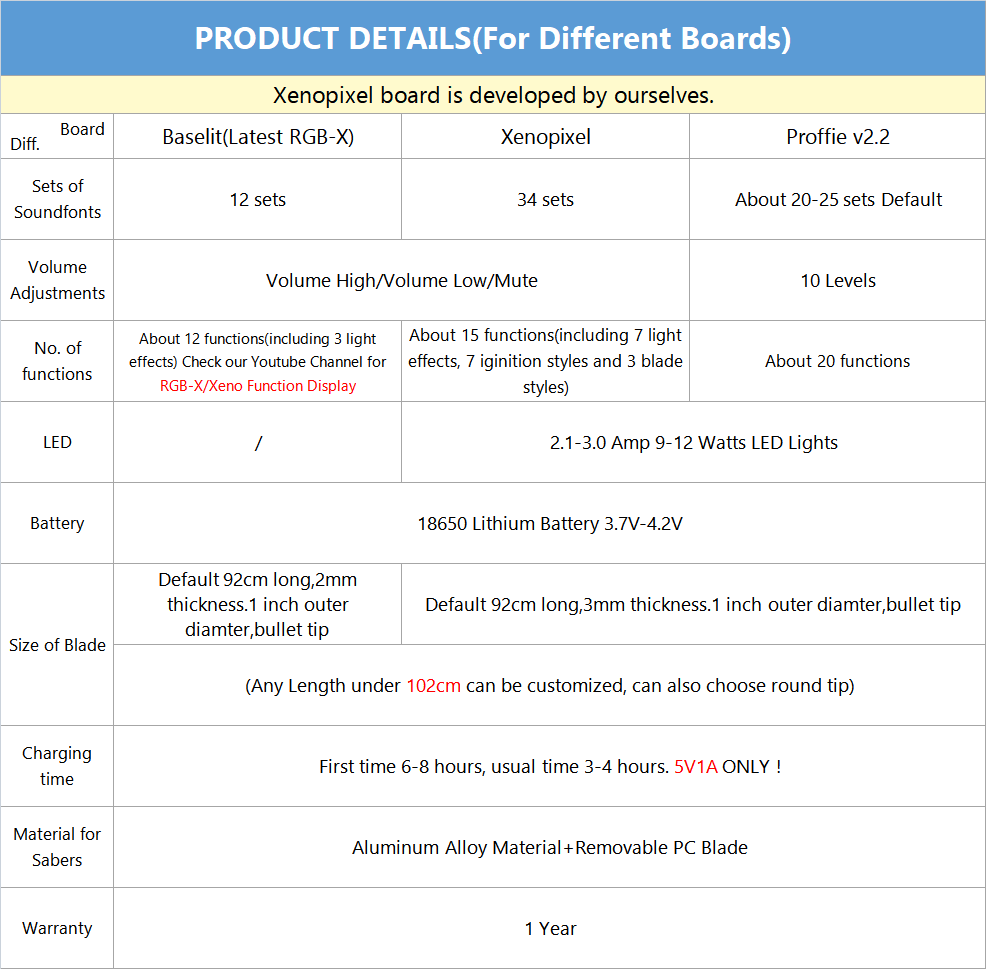The width and height of the screenshot is (986, 969).
Task: Click the 'Default 92cm long,3mm thickness' cell
Action: coord(692,604)
